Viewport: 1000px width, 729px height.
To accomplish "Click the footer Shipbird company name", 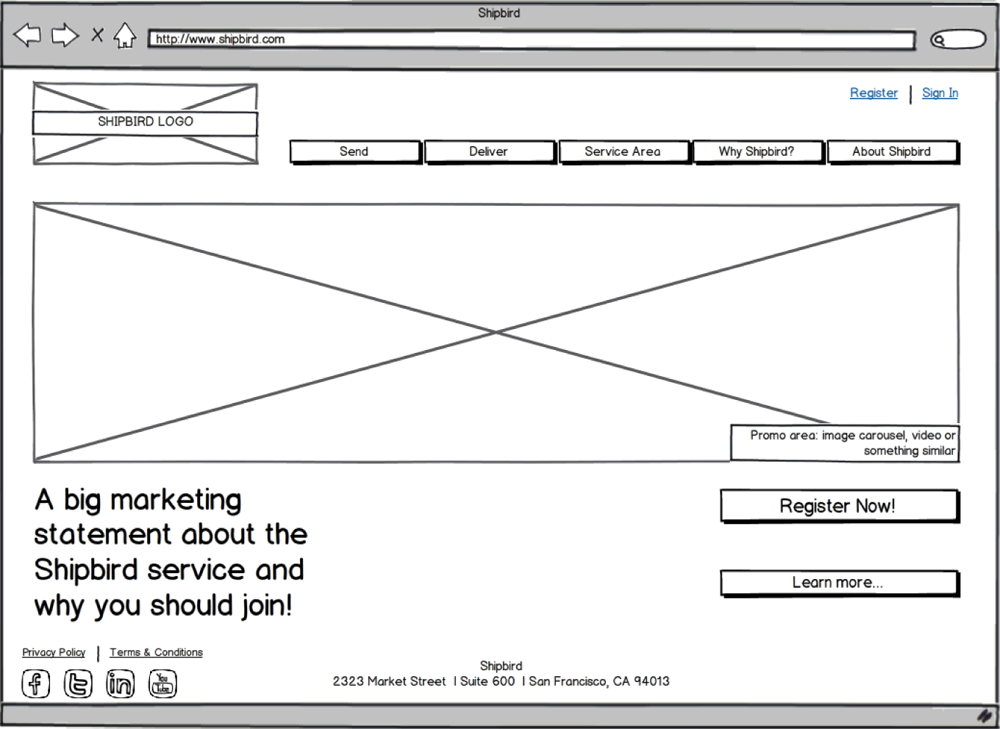I will (x=501, y=666).
